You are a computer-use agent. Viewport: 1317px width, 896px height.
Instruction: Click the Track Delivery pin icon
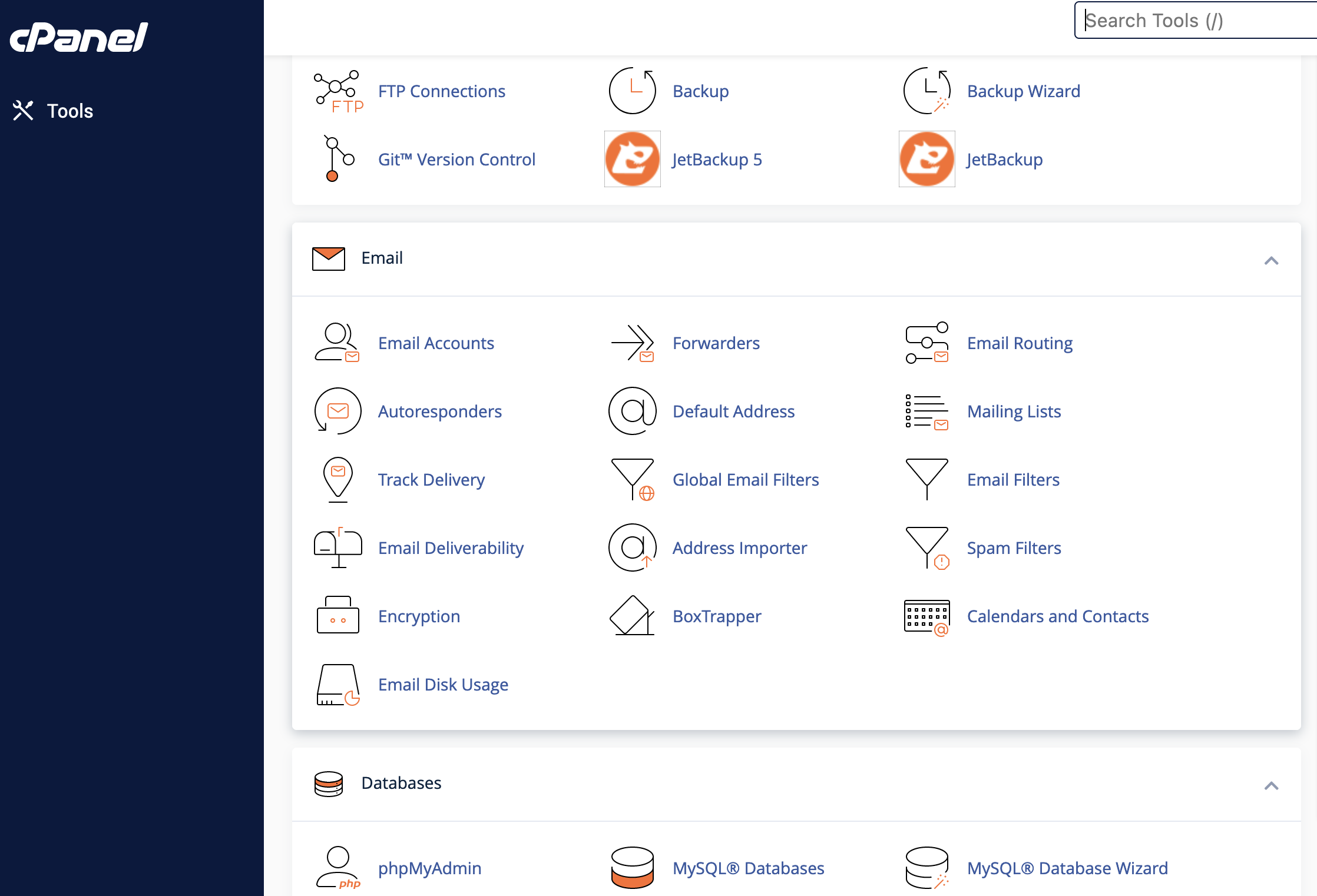[338, 479]
